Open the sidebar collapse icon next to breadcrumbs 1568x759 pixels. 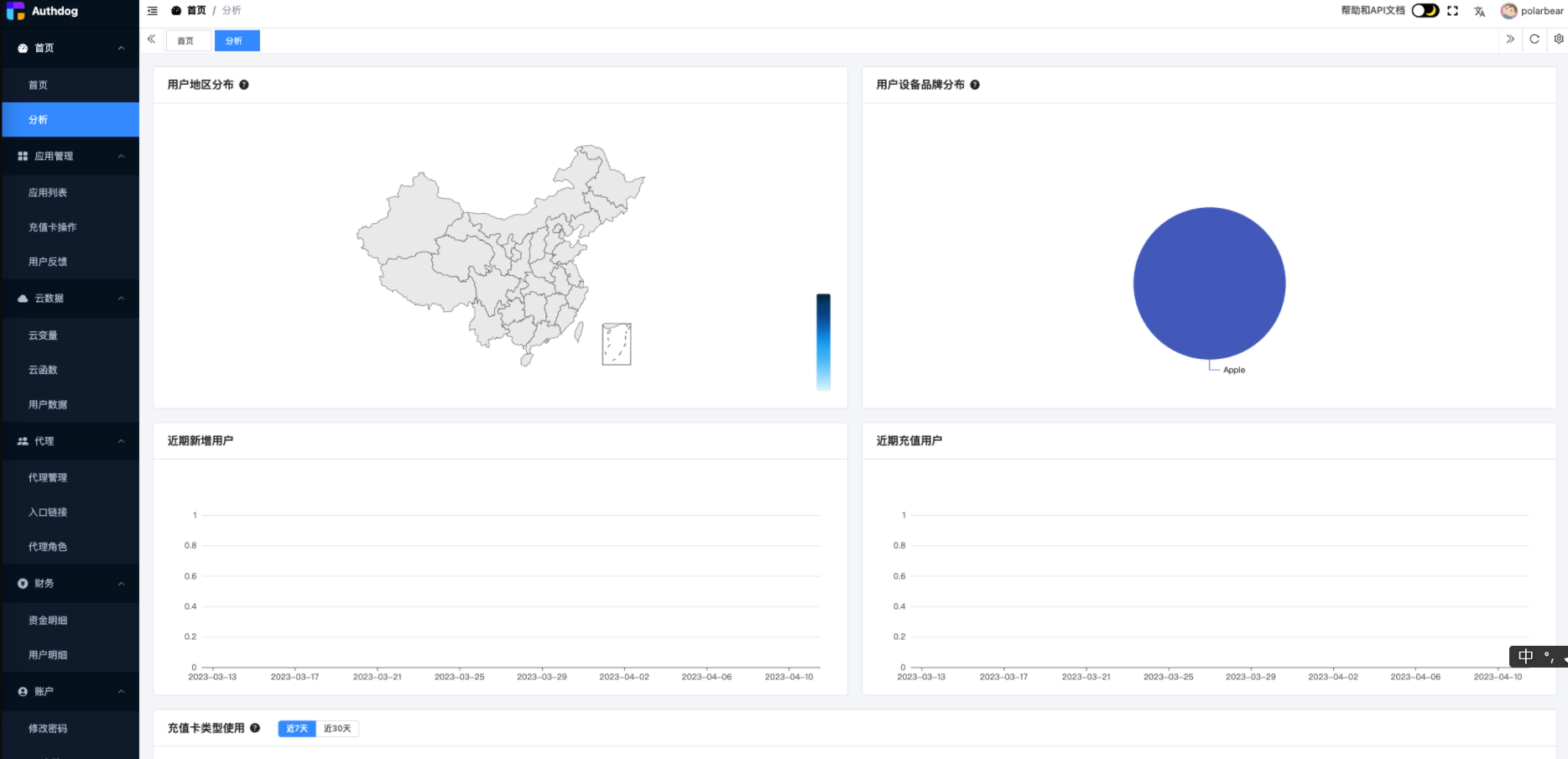click(x=152, y=11)
